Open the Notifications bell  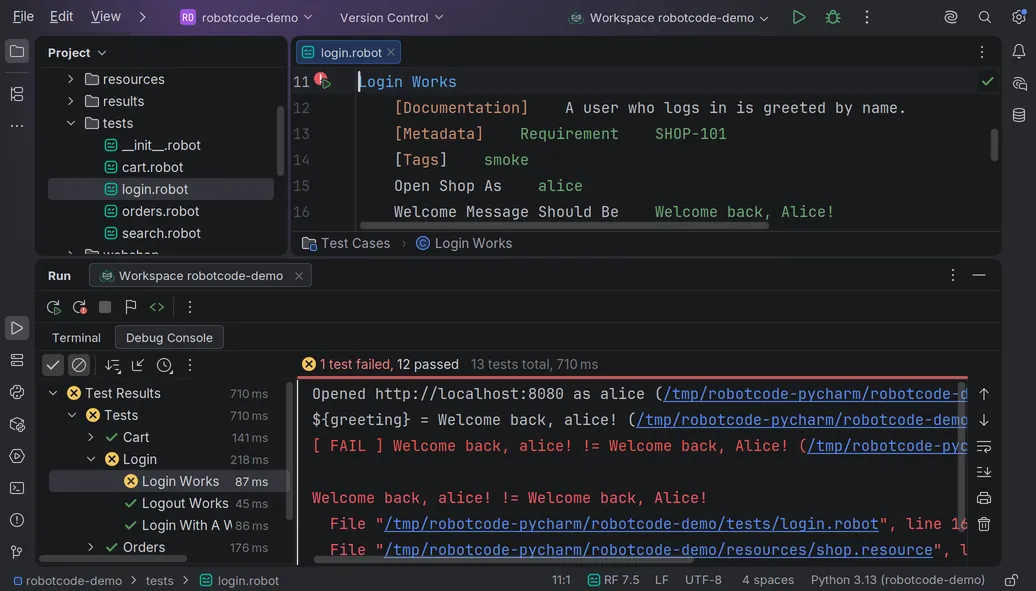pos(1019,52)
